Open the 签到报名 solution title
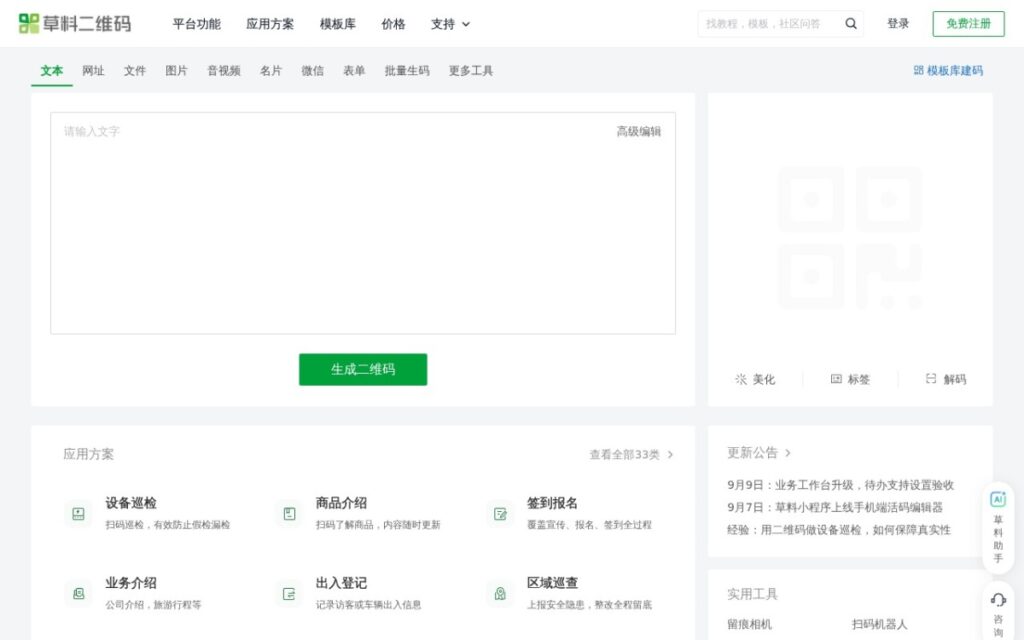Image resolution: width=1024 pixels, height=640 pixels. [x=552, y=503]
